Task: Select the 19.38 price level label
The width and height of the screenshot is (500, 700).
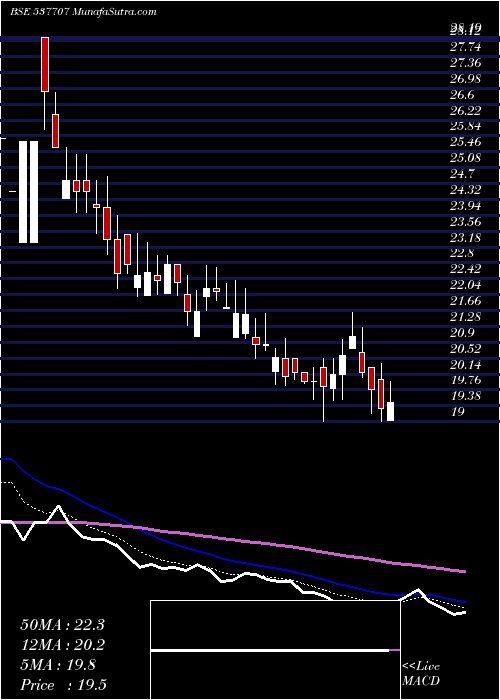Action: coord(466,396)
